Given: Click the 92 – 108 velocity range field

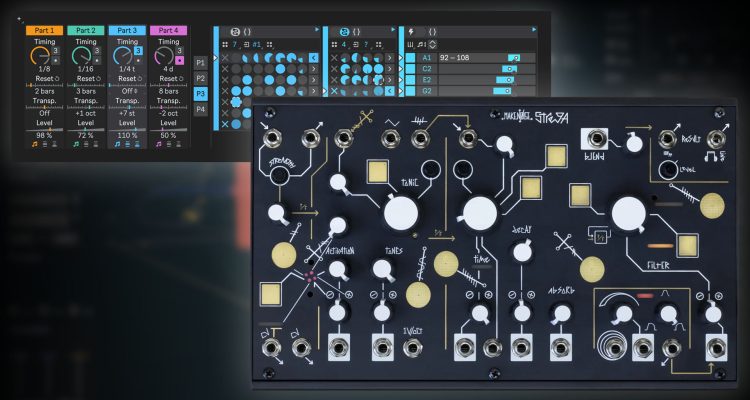Looking at the screenshot, I should pyautogui.click(x=486, y=58).
